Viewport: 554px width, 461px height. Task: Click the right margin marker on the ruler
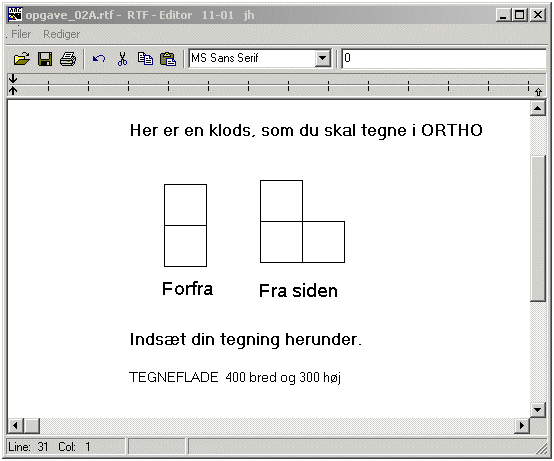coord(538,92)
